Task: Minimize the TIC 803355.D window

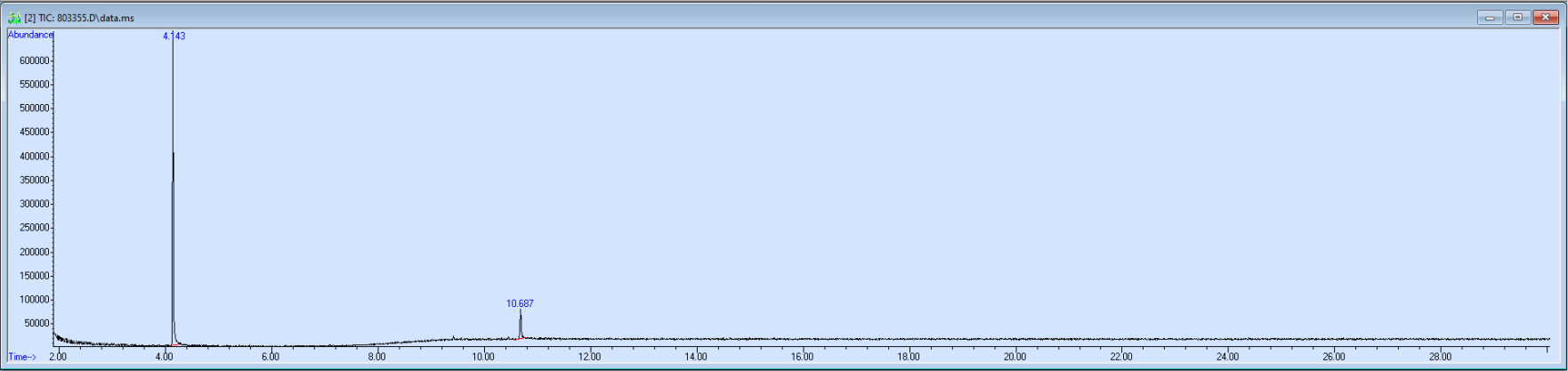Action: click(x=1490, y=18)
